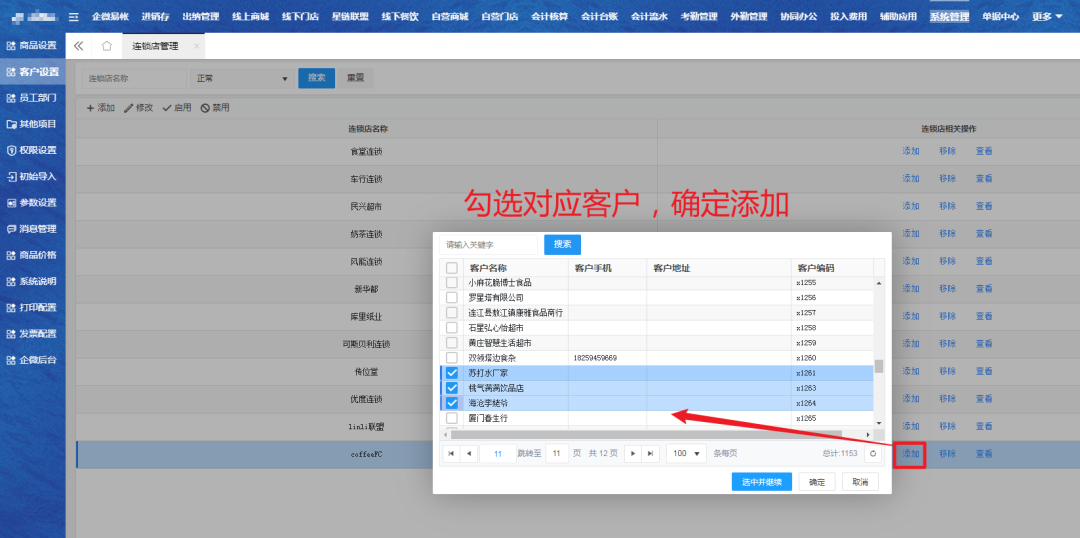The image size is (1080, 538).
Task: Go to the first page in the dialog pager
Action: click(x=451, y=453)
